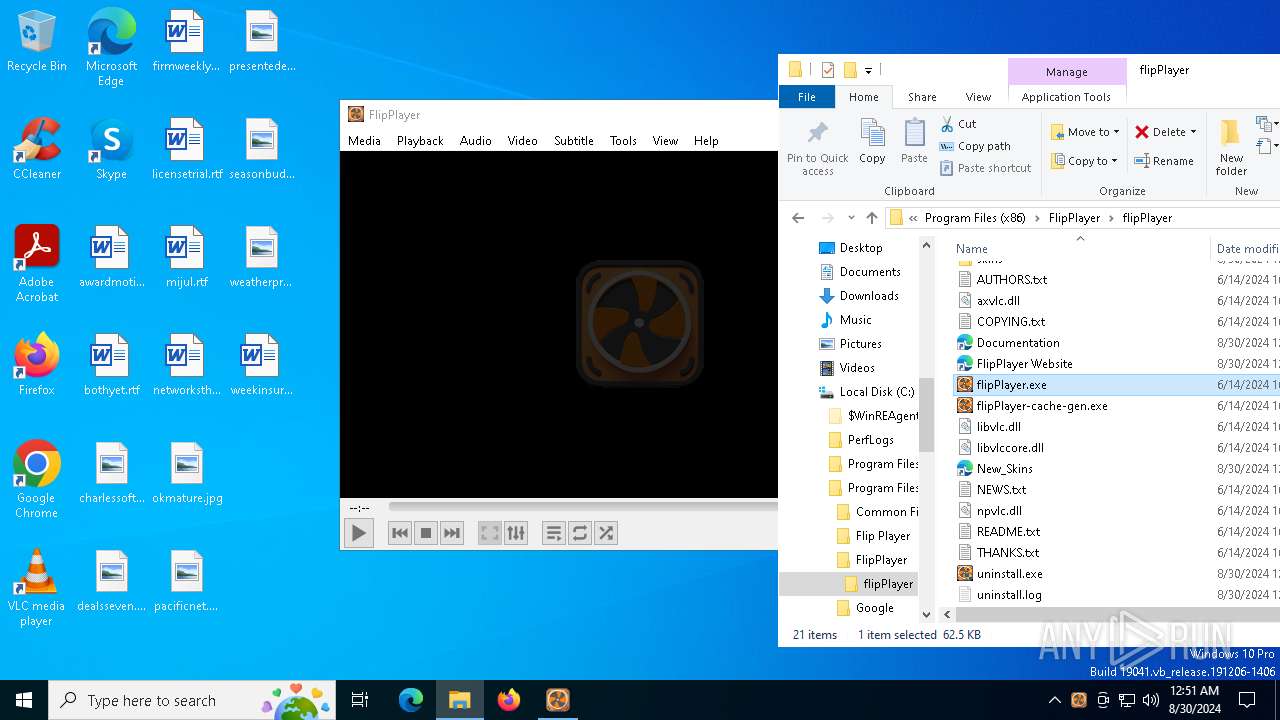This screenshot has width=1280, height=720.
Task: Click the Copy ribbon button
Action: click(872, 142)
